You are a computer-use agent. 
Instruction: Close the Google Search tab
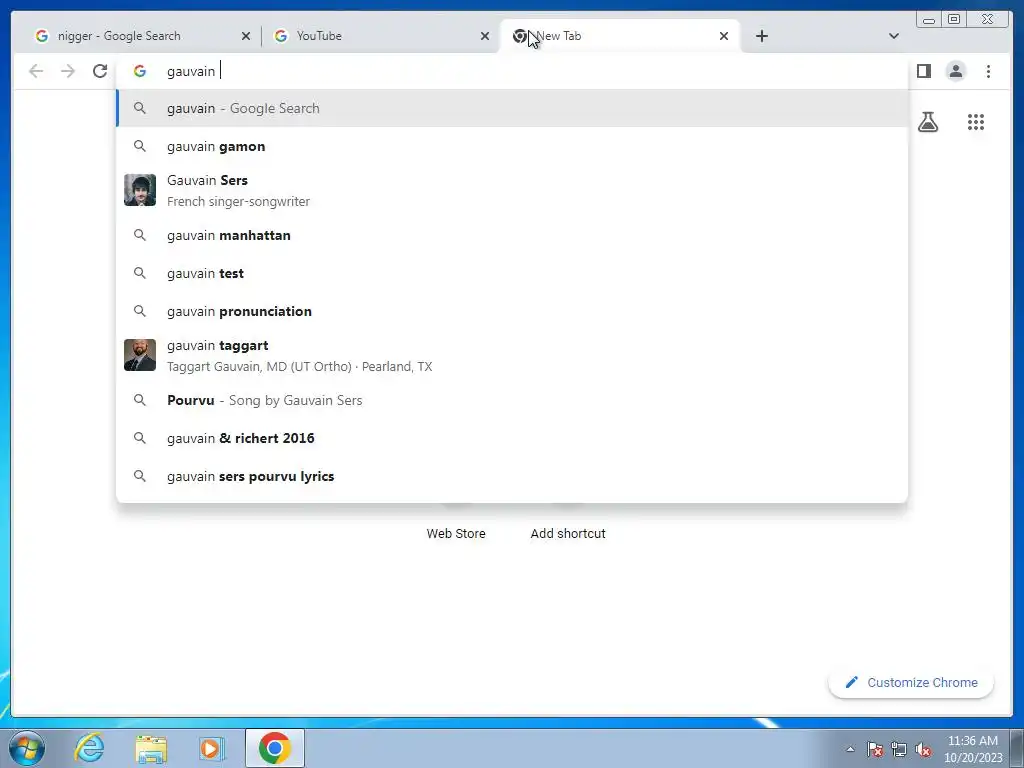tap(246, 36)
